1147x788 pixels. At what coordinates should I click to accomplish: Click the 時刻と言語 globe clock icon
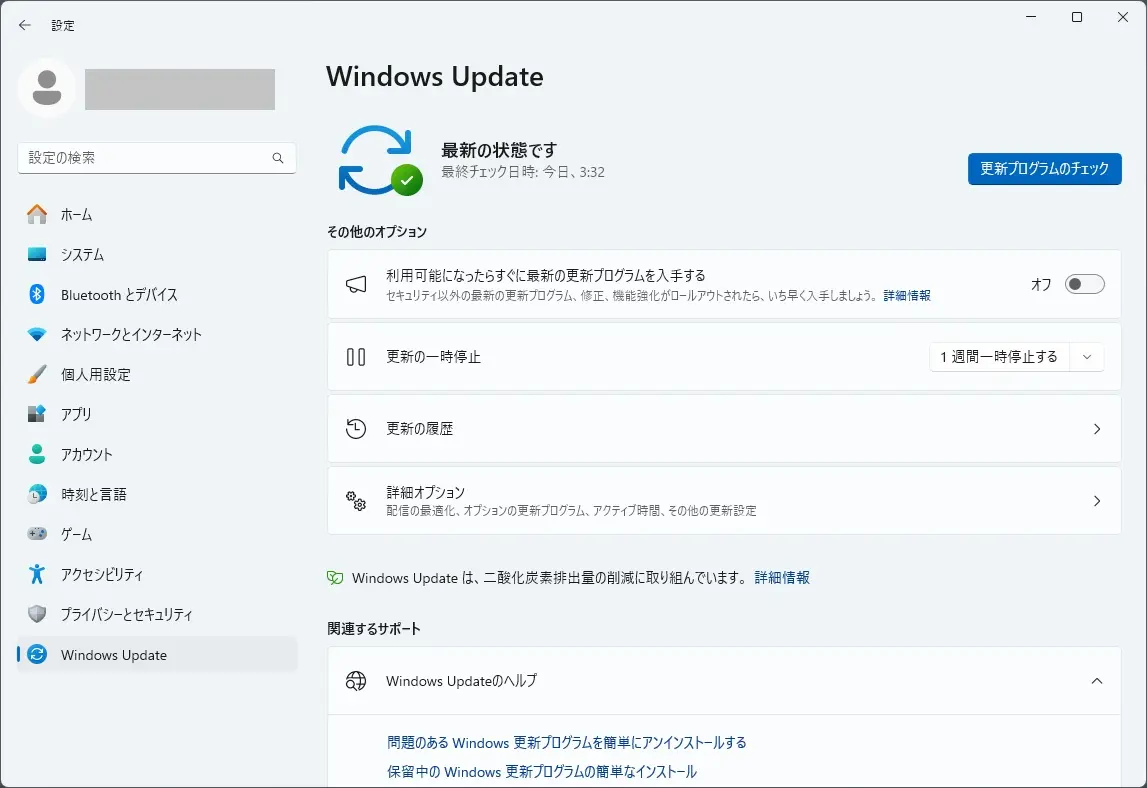point(37,494)
